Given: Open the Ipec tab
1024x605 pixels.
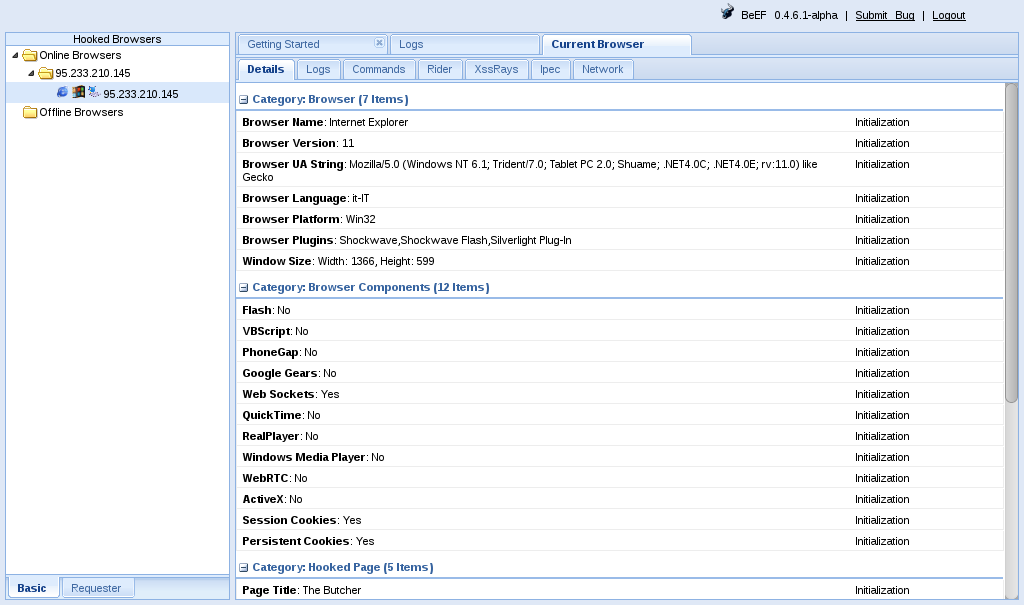Looking at the screenshot, I should tap(550, 69).
